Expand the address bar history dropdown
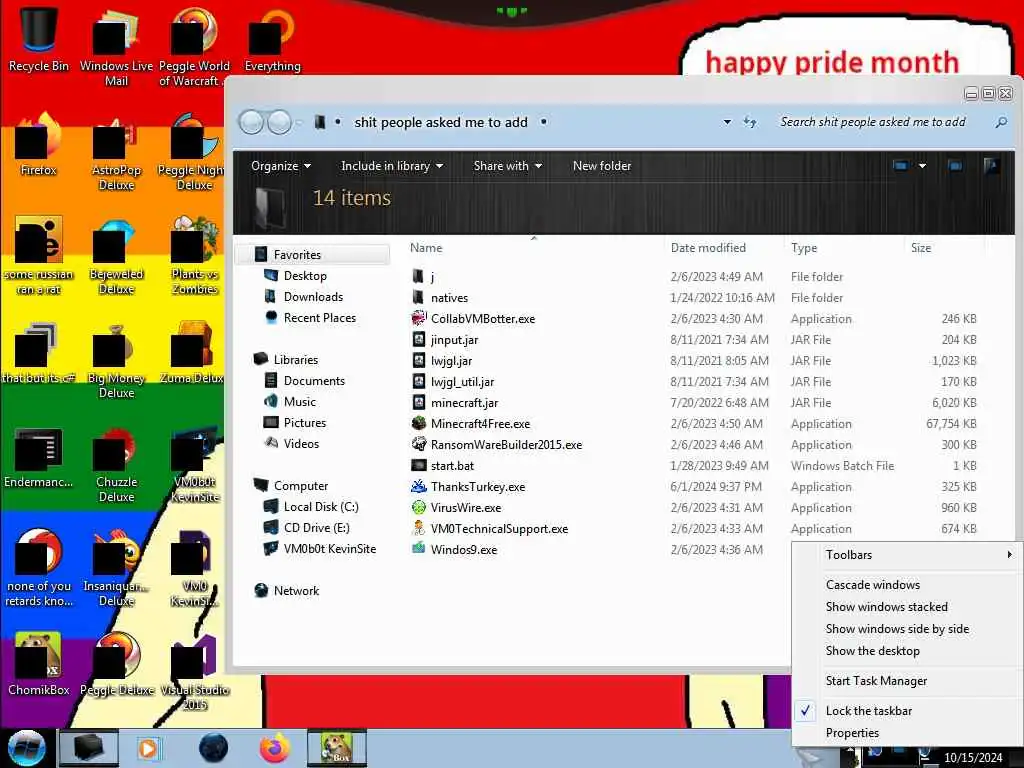This screenshot has width=1024, height=768. 727,122
